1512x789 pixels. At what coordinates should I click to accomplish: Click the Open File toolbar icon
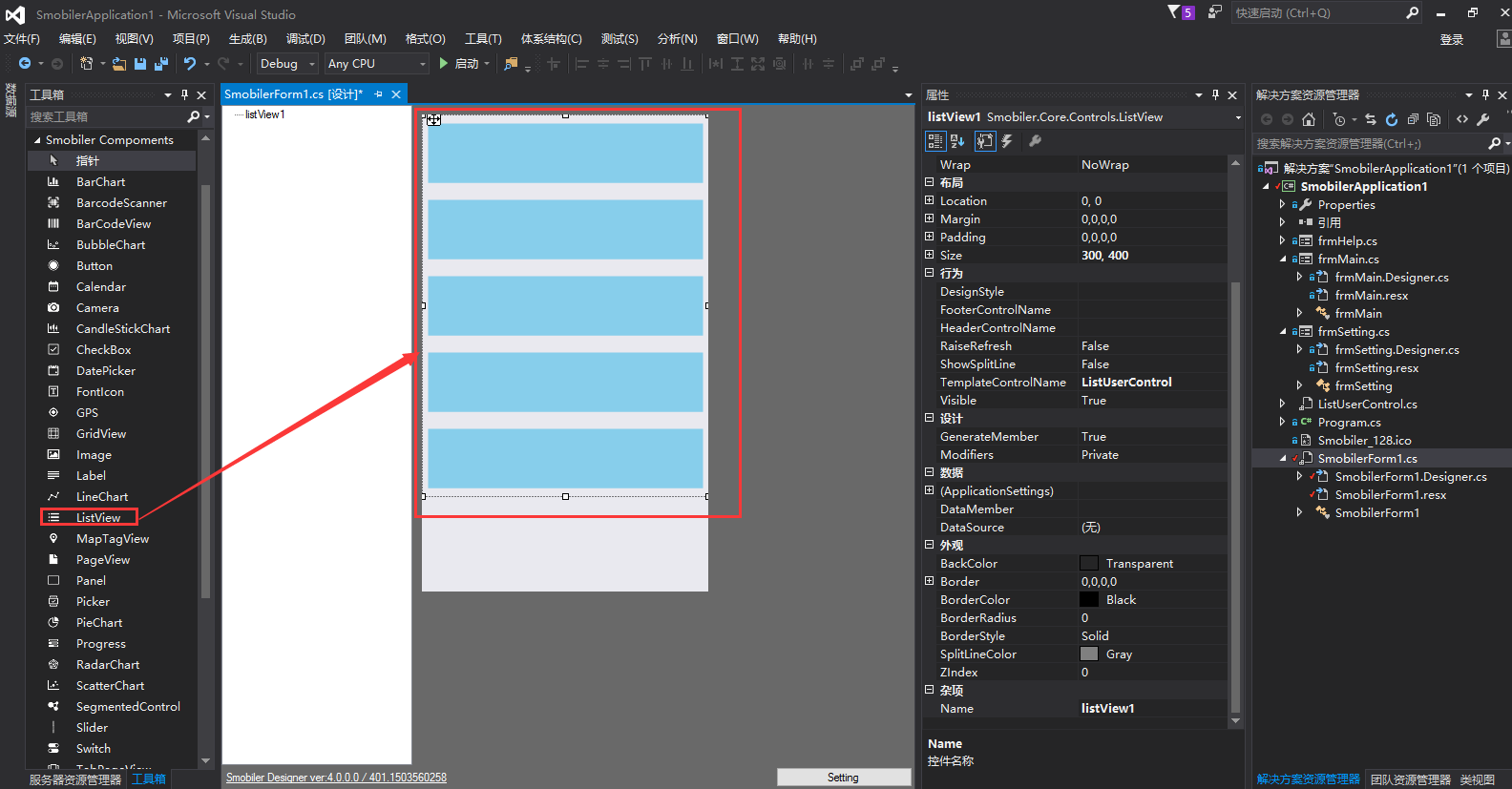(x=119, y=64)
